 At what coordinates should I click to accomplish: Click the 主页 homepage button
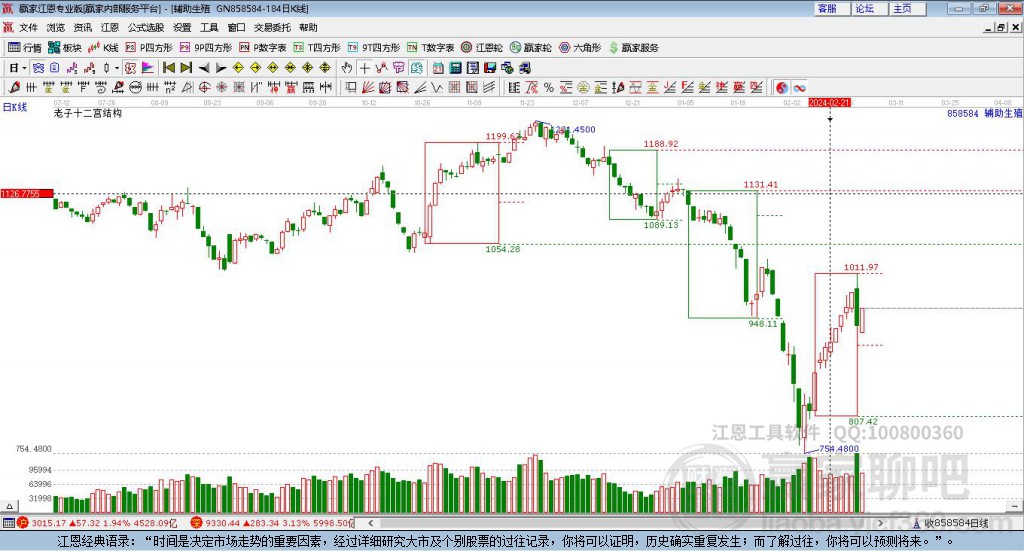pyautogui.click(x=907, y=8)
